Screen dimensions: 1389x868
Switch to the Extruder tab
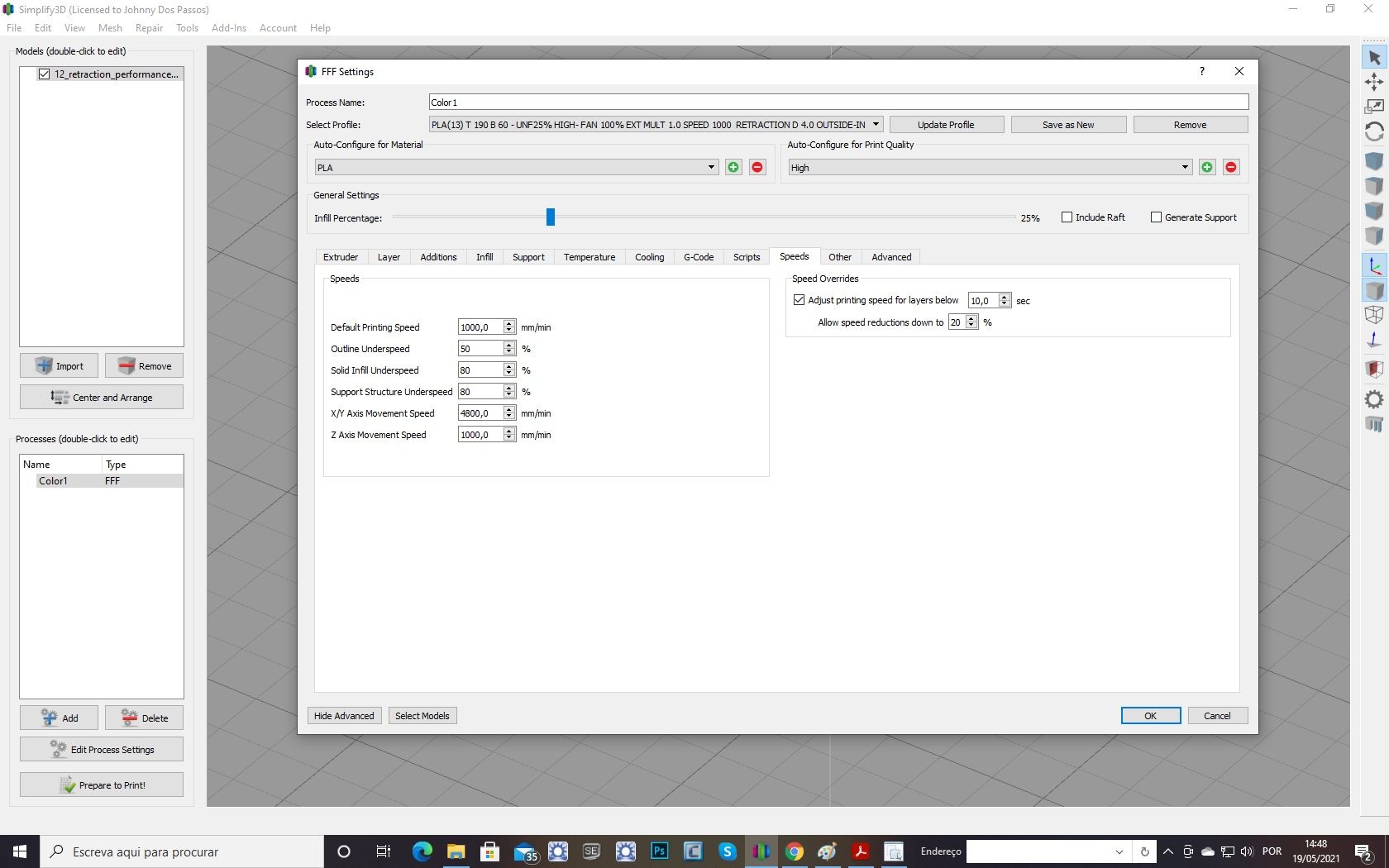click(x=341, y=257)
